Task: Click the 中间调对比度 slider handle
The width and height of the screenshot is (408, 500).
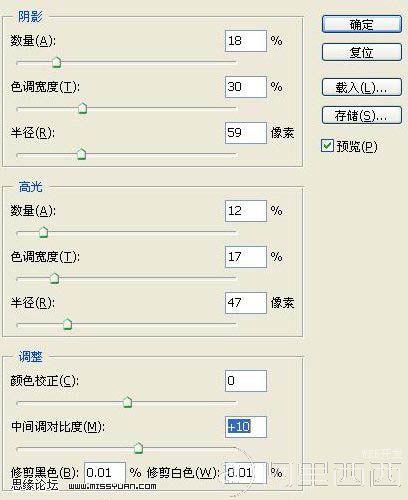Action: pyautogui.click(x=138, y=448)
